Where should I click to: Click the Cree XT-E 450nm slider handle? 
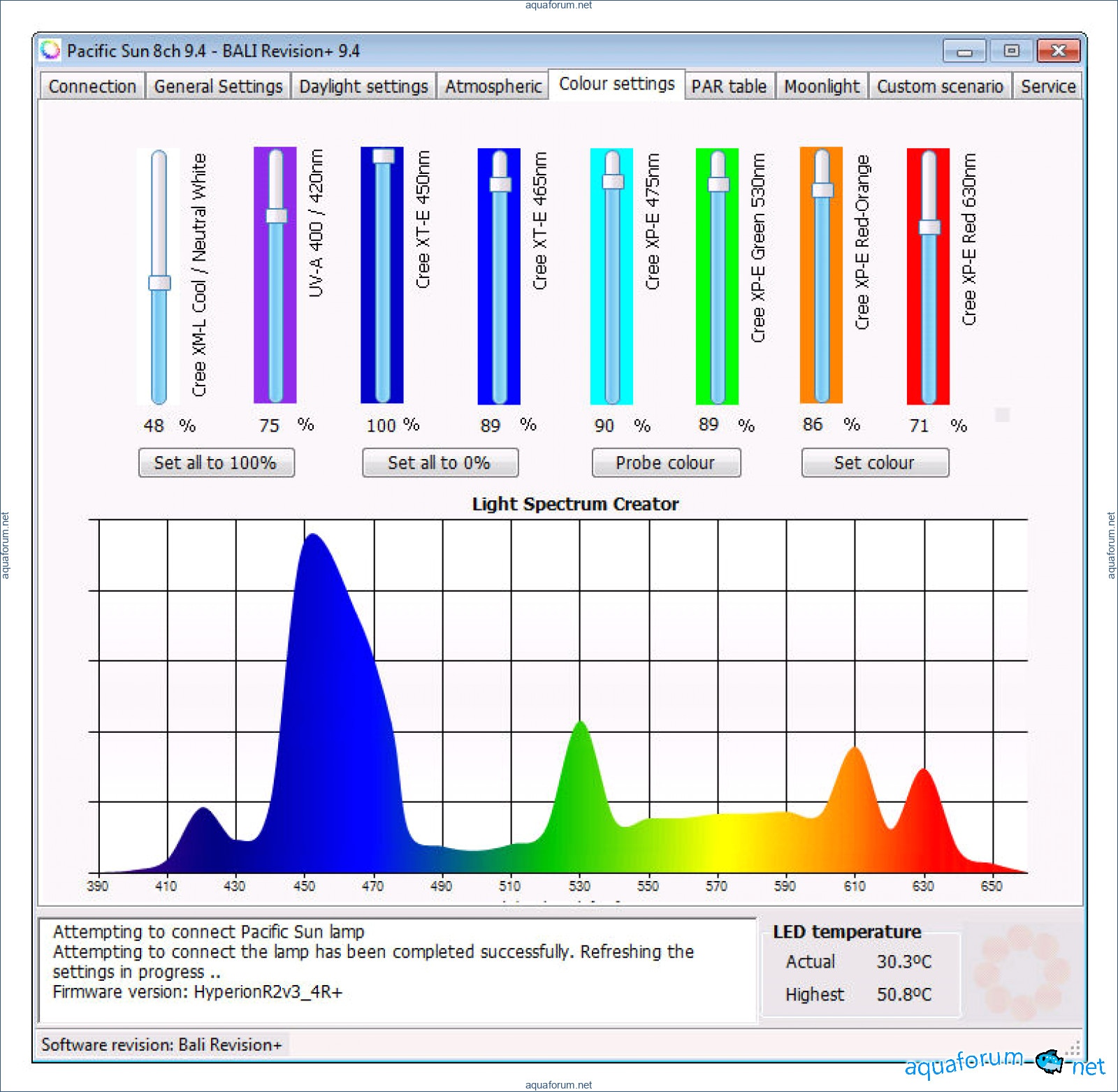tap(383, 156)
